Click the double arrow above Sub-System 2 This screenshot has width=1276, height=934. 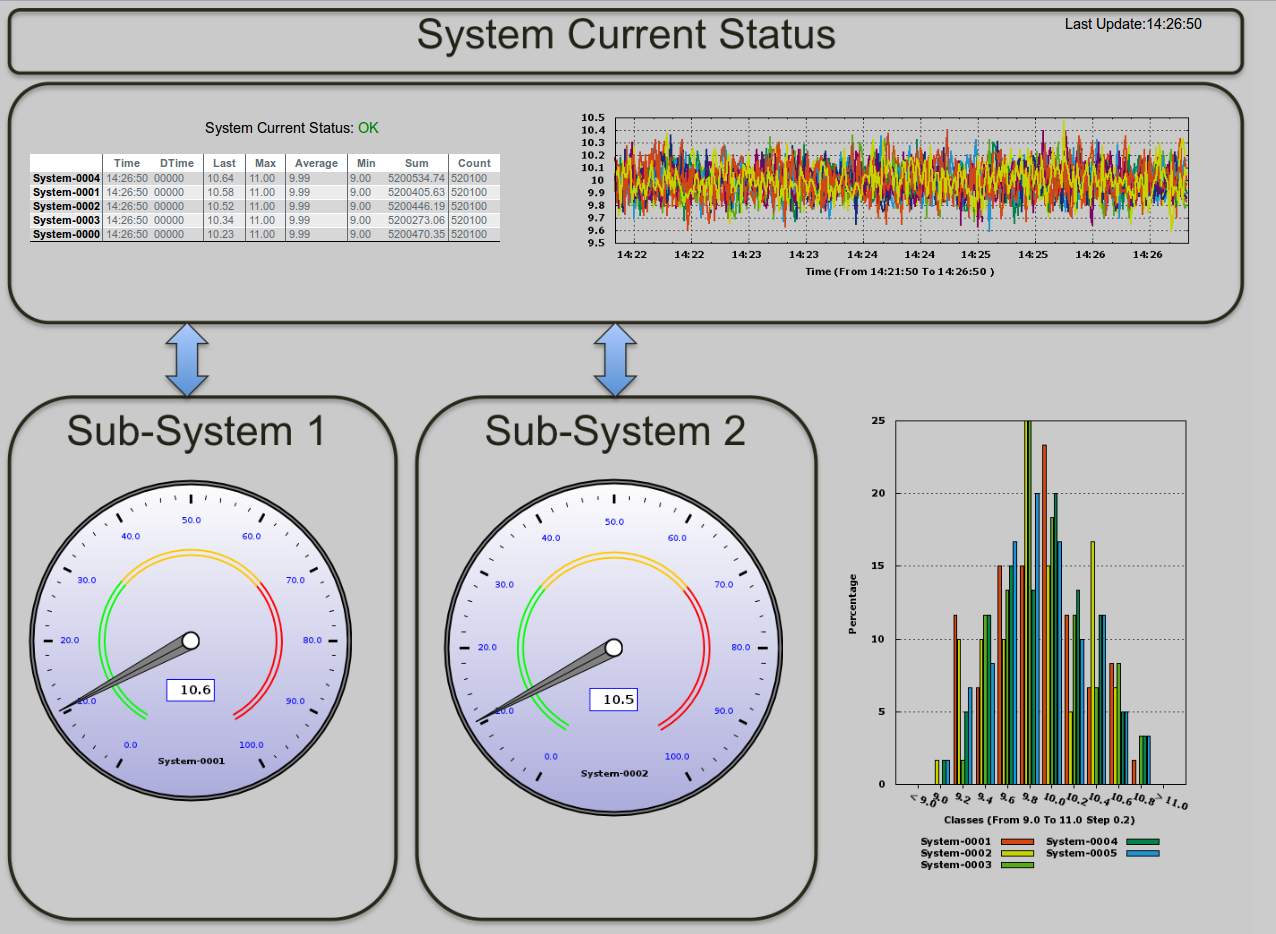[615, 359]
